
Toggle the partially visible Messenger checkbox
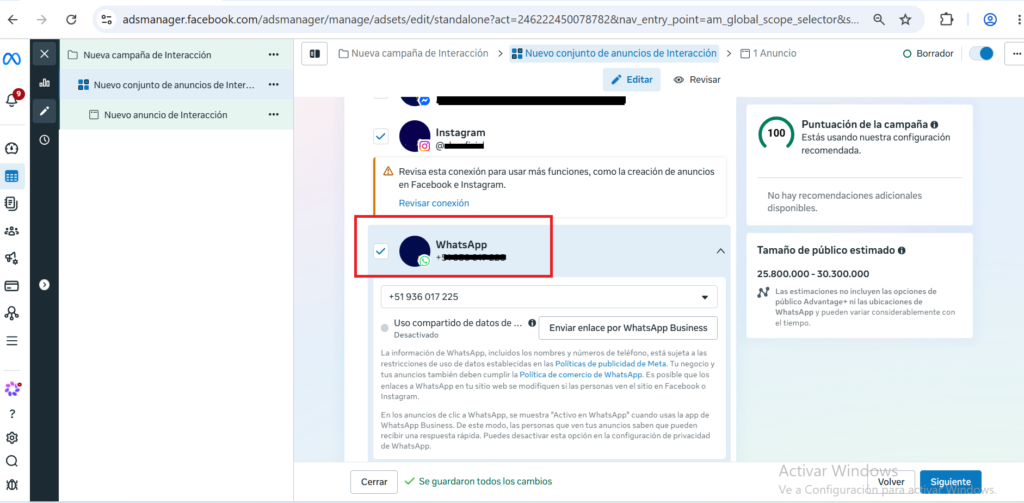coord(381,96)
